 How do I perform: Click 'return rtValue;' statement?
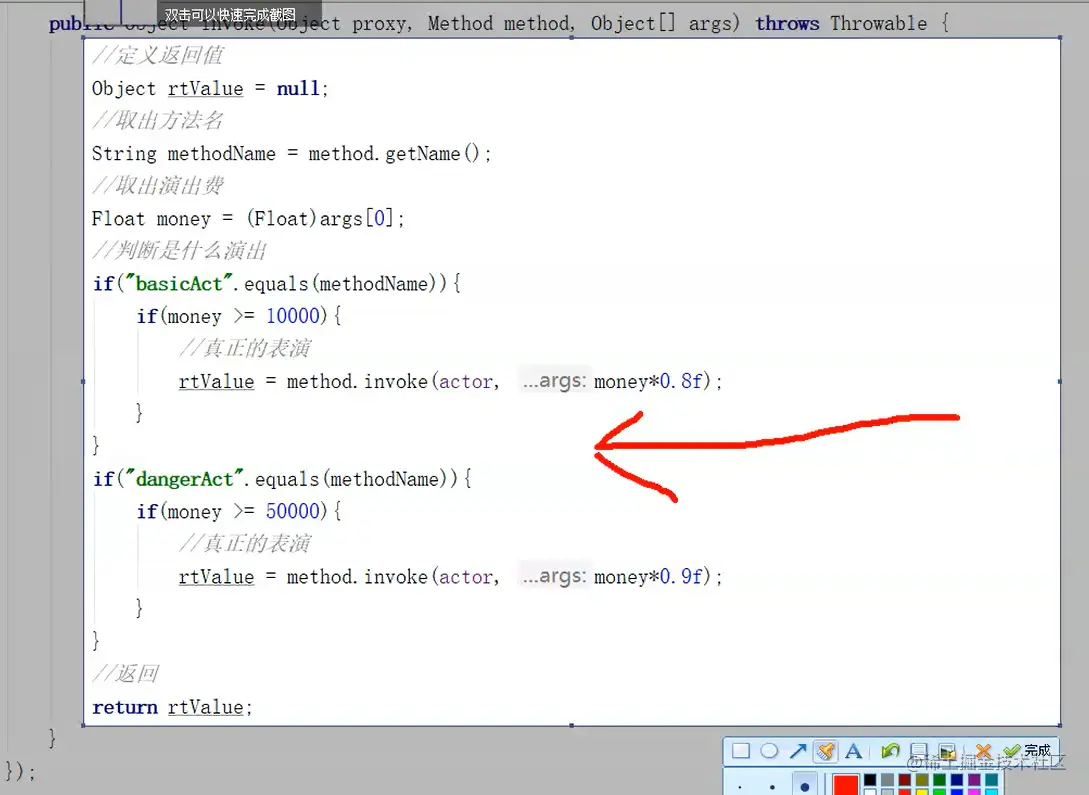coord(172,707)
